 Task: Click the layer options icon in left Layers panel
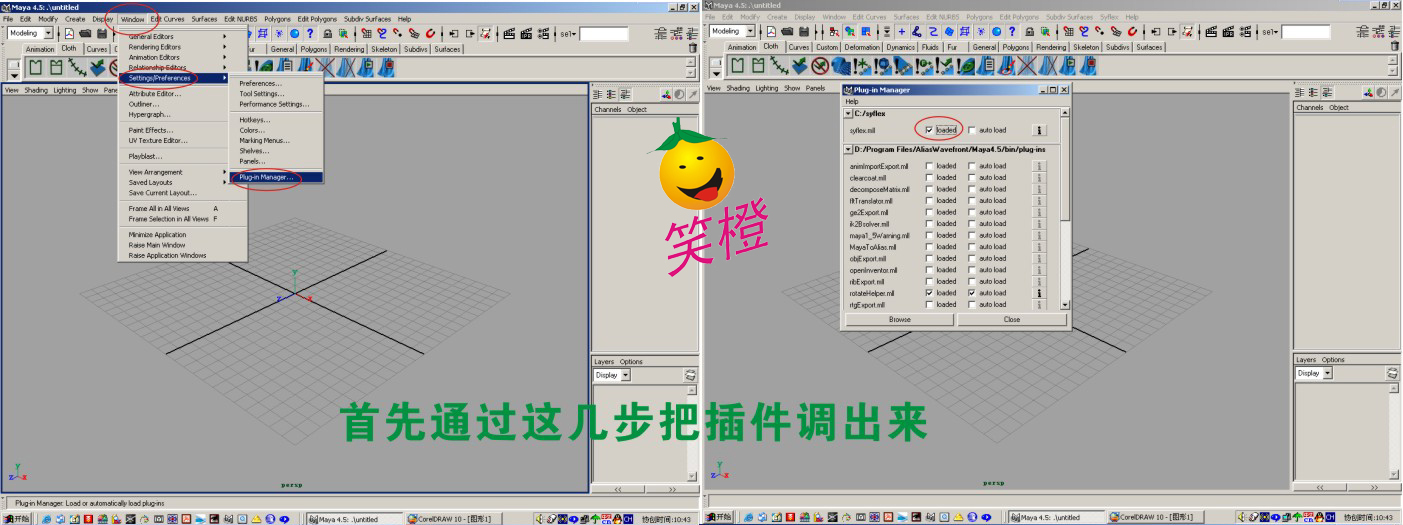point(690,374)
